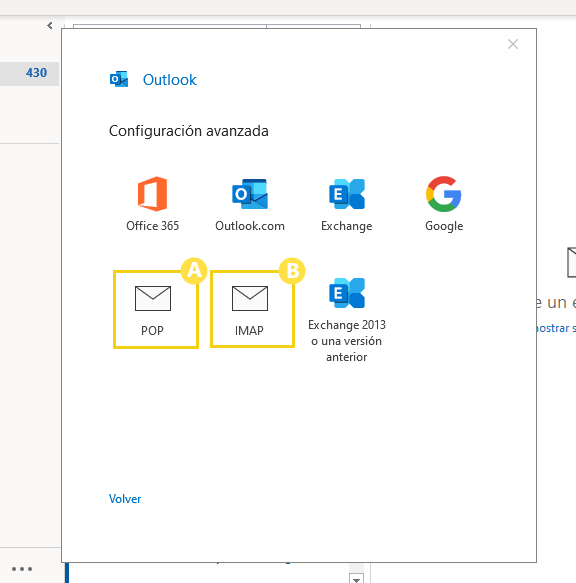576x583 pixels.
Task: Open the more options ellipsis in navigation bar
Action: click(22, 568)
